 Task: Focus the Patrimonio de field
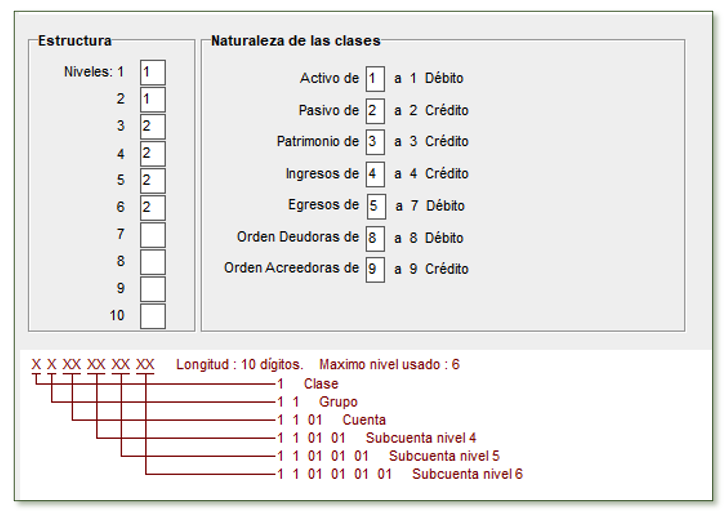(375, 142)
